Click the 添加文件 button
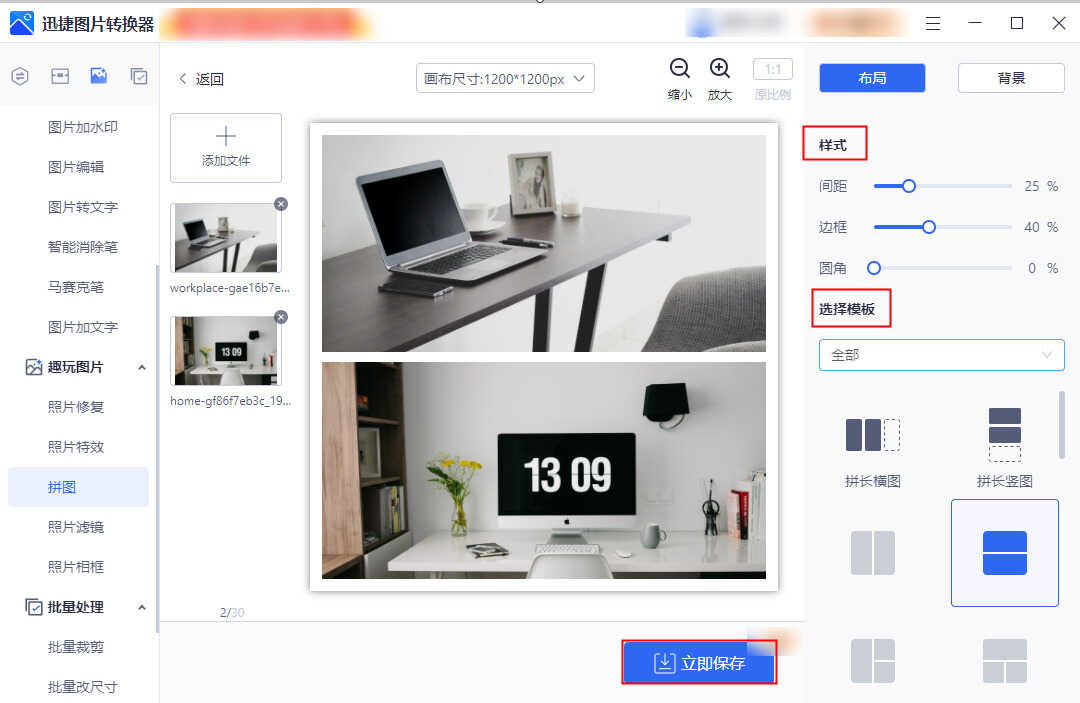 point(226,148)
